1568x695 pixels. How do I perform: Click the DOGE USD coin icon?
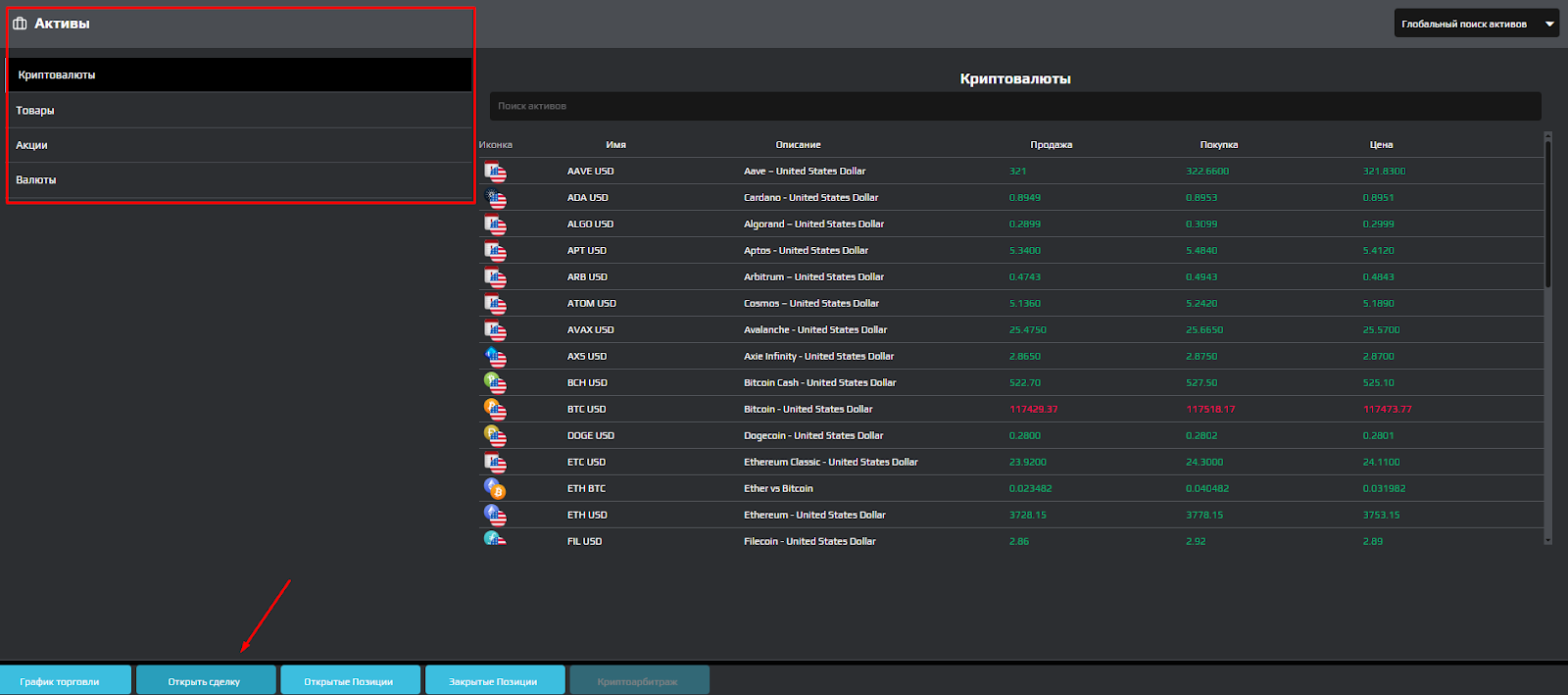point(495,437)
